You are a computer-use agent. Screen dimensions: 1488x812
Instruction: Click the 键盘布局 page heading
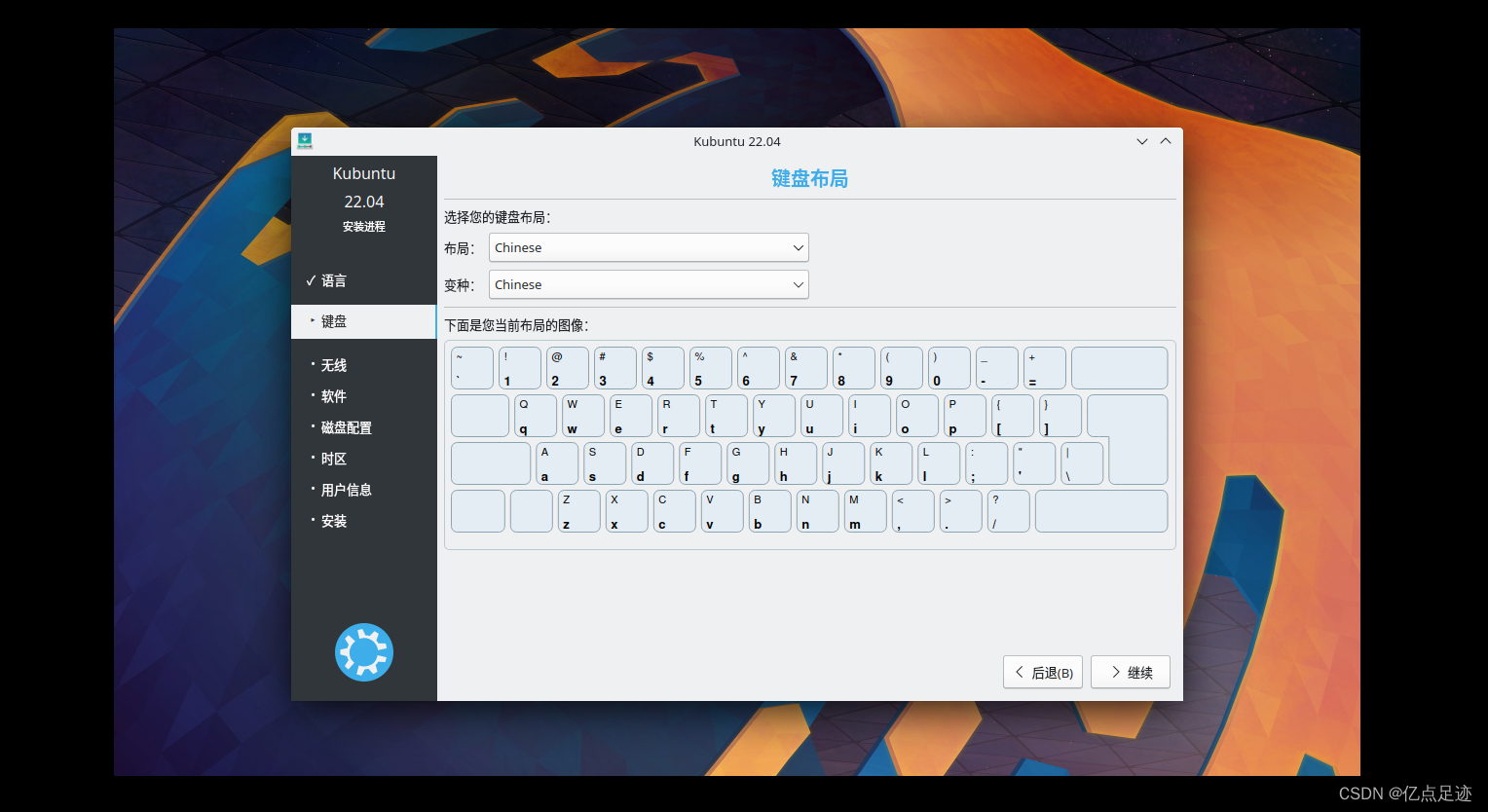(809, 178)
